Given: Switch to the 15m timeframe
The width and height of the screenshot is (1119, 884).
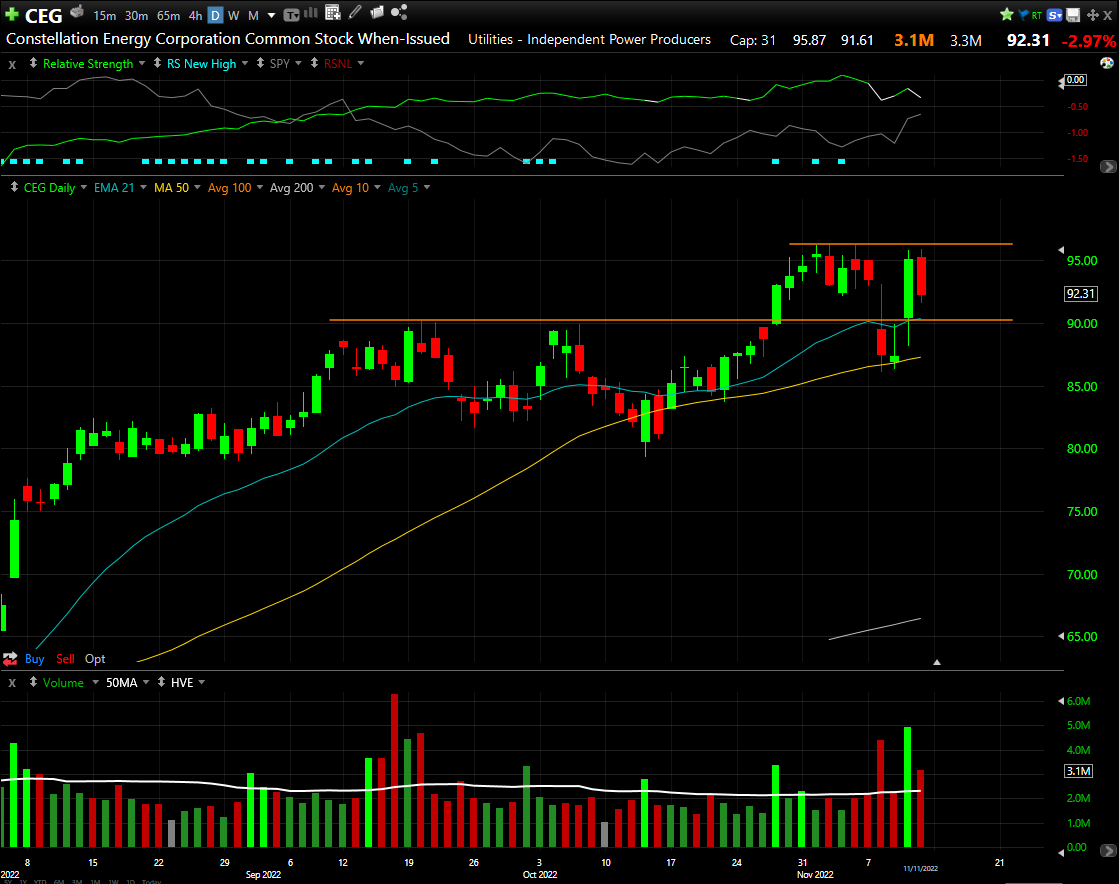Looking at the screenshot, I should [x=104, y=16].
